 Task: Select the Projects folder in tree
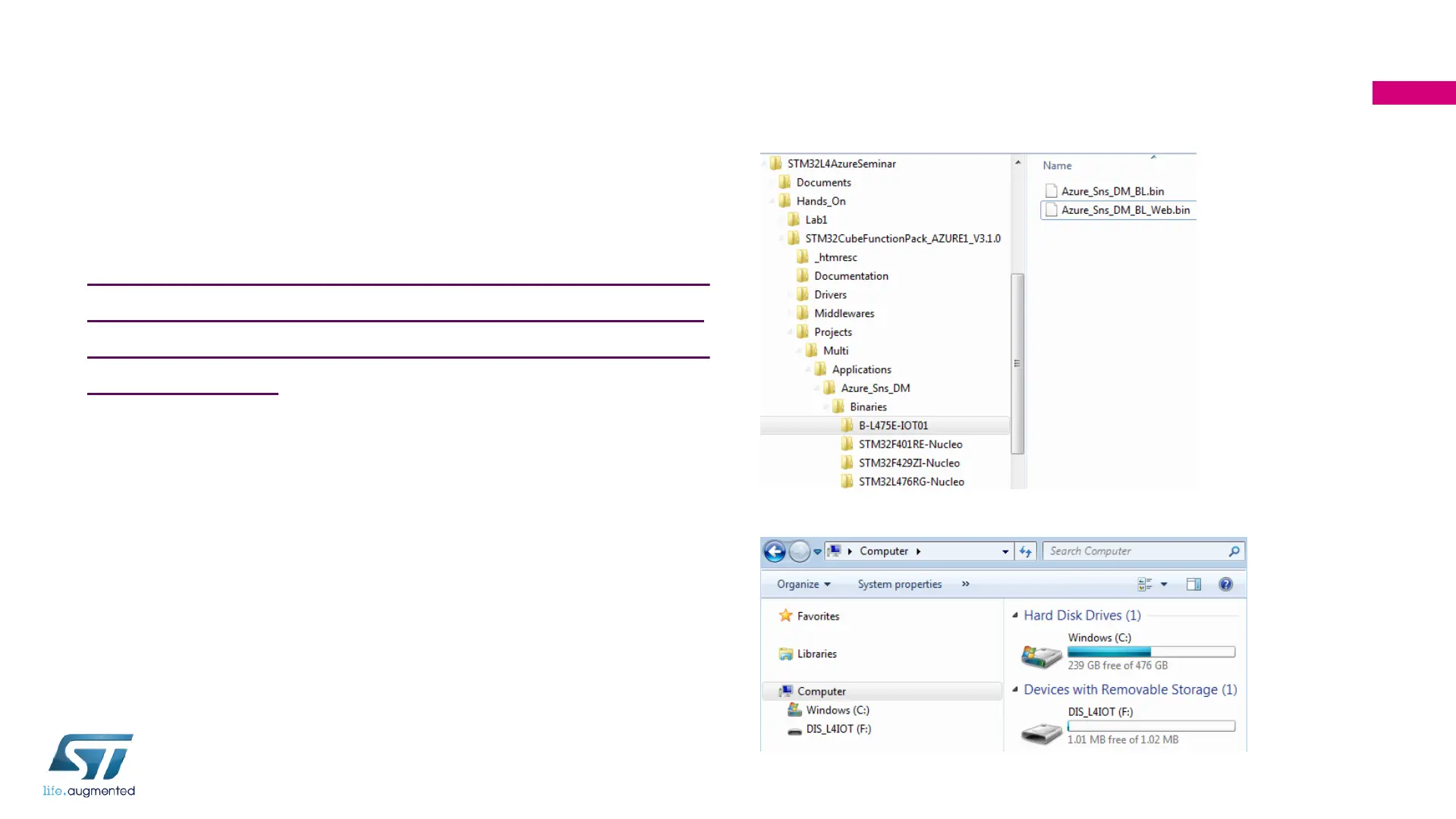[833, 332]
